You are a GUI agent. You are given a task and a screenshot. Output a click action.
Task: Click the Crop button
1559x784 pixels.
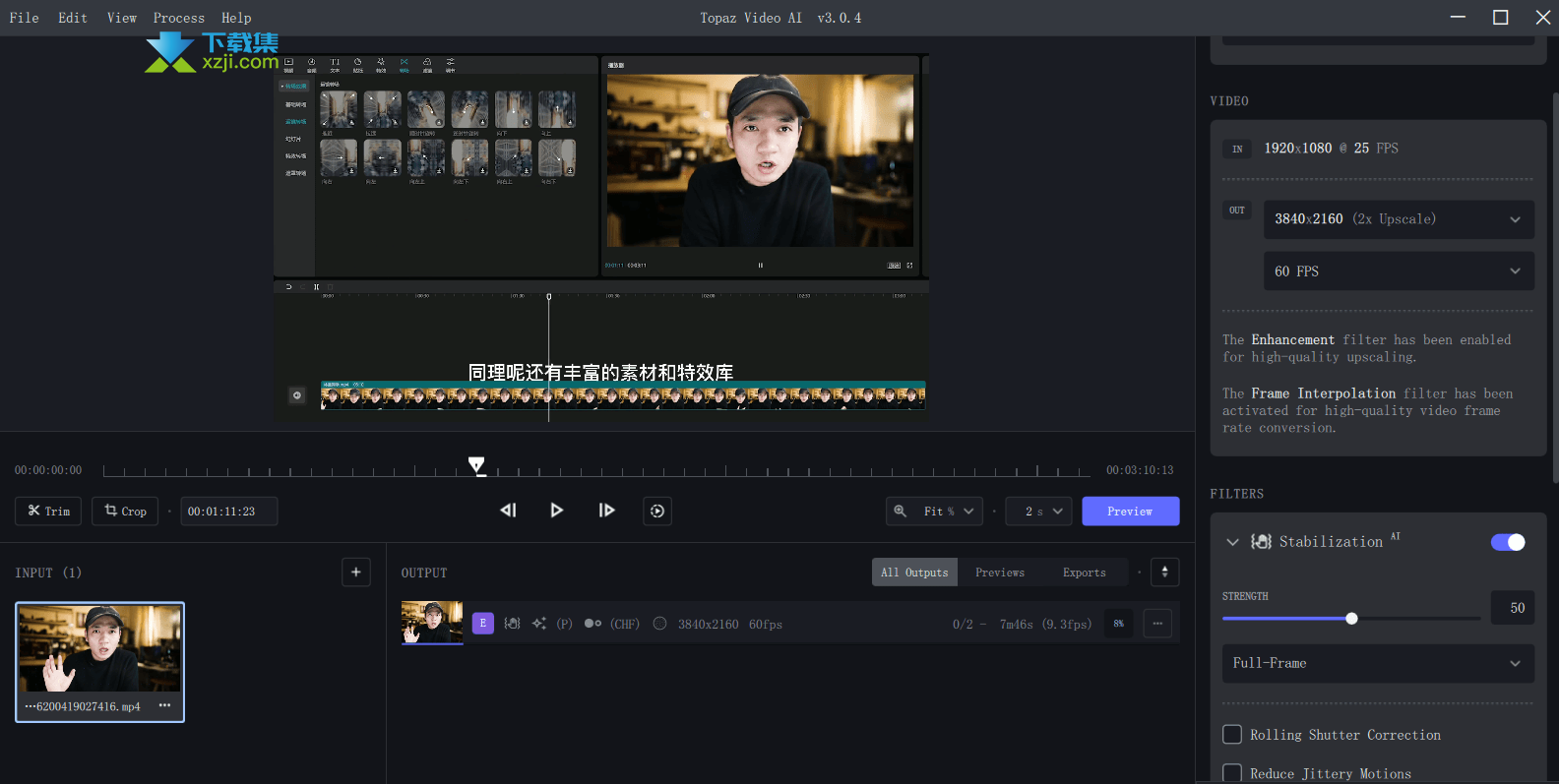pos(125,511)
